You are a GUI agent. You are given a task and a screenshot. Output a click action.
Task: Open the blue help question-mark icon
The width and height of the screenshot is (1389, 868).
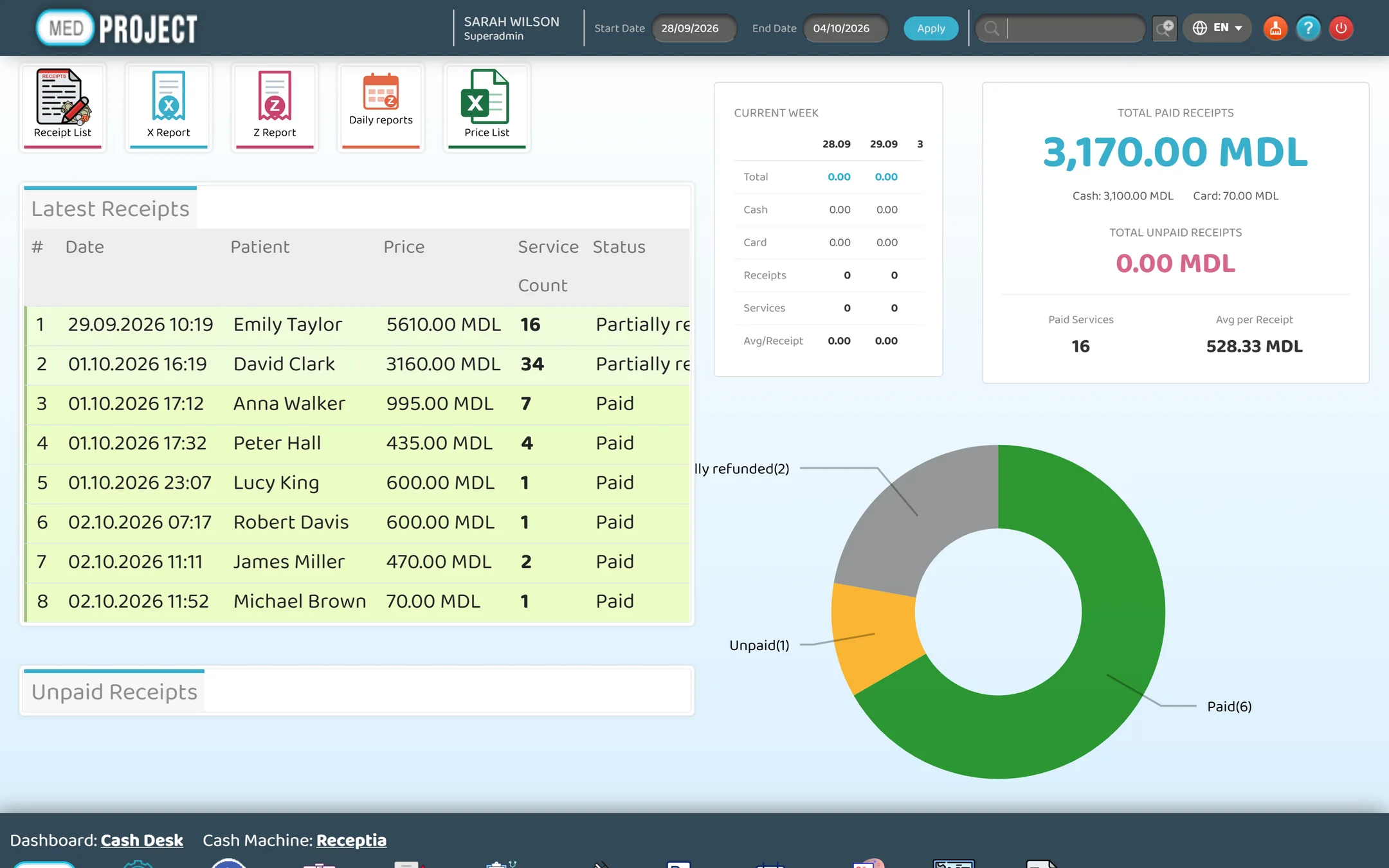(1308, 28)
